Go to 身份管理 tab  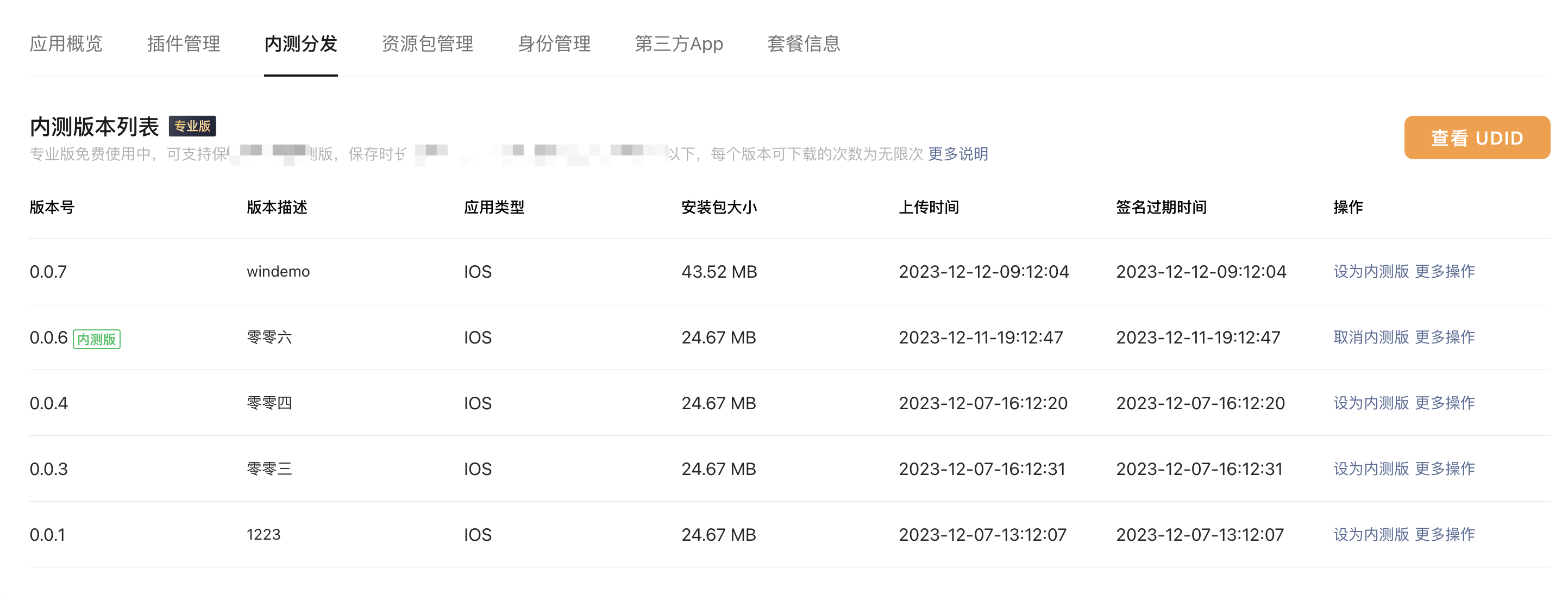coord(554,44)
